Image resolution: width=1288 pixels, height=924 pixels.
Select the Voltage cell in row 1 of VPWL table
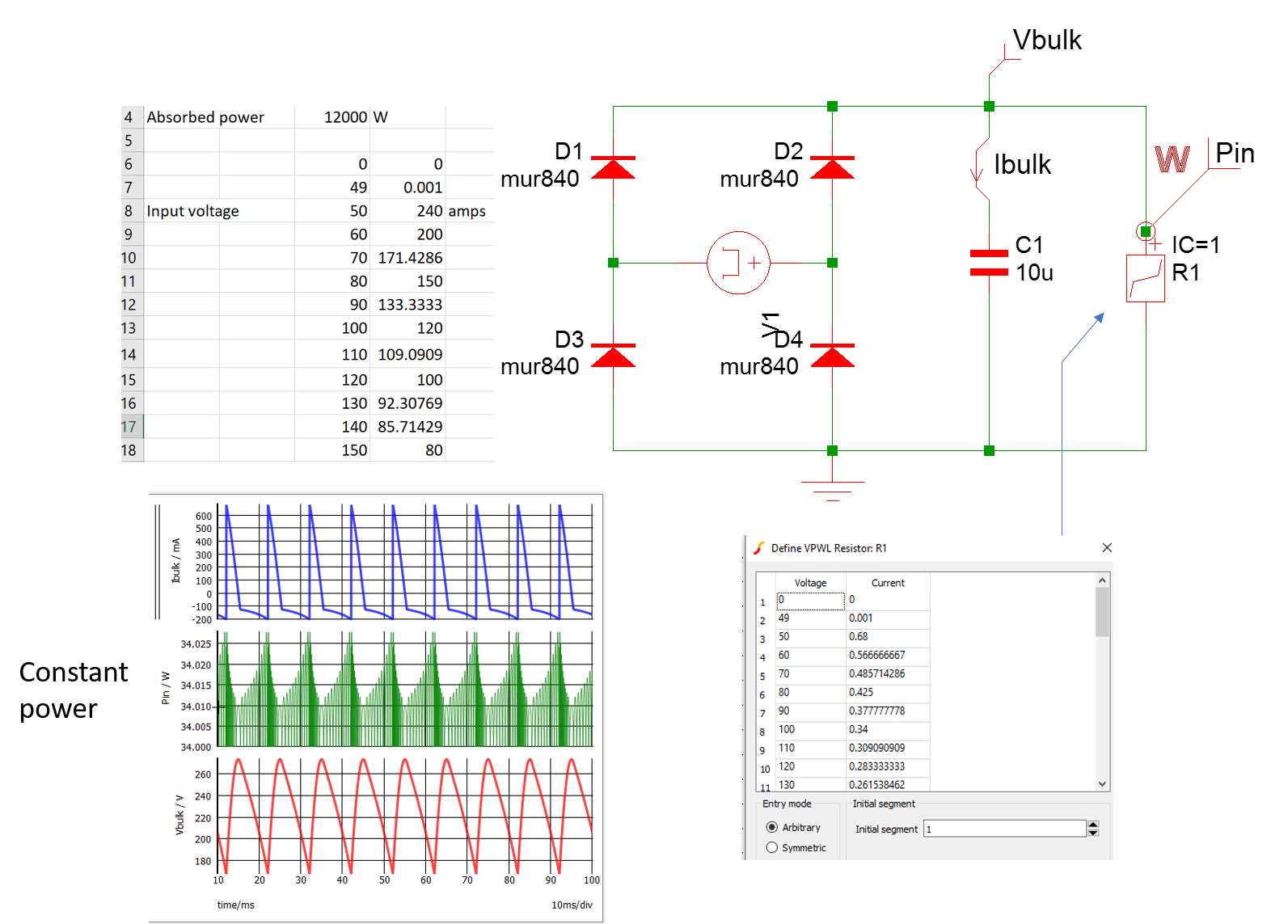[810, 600]
